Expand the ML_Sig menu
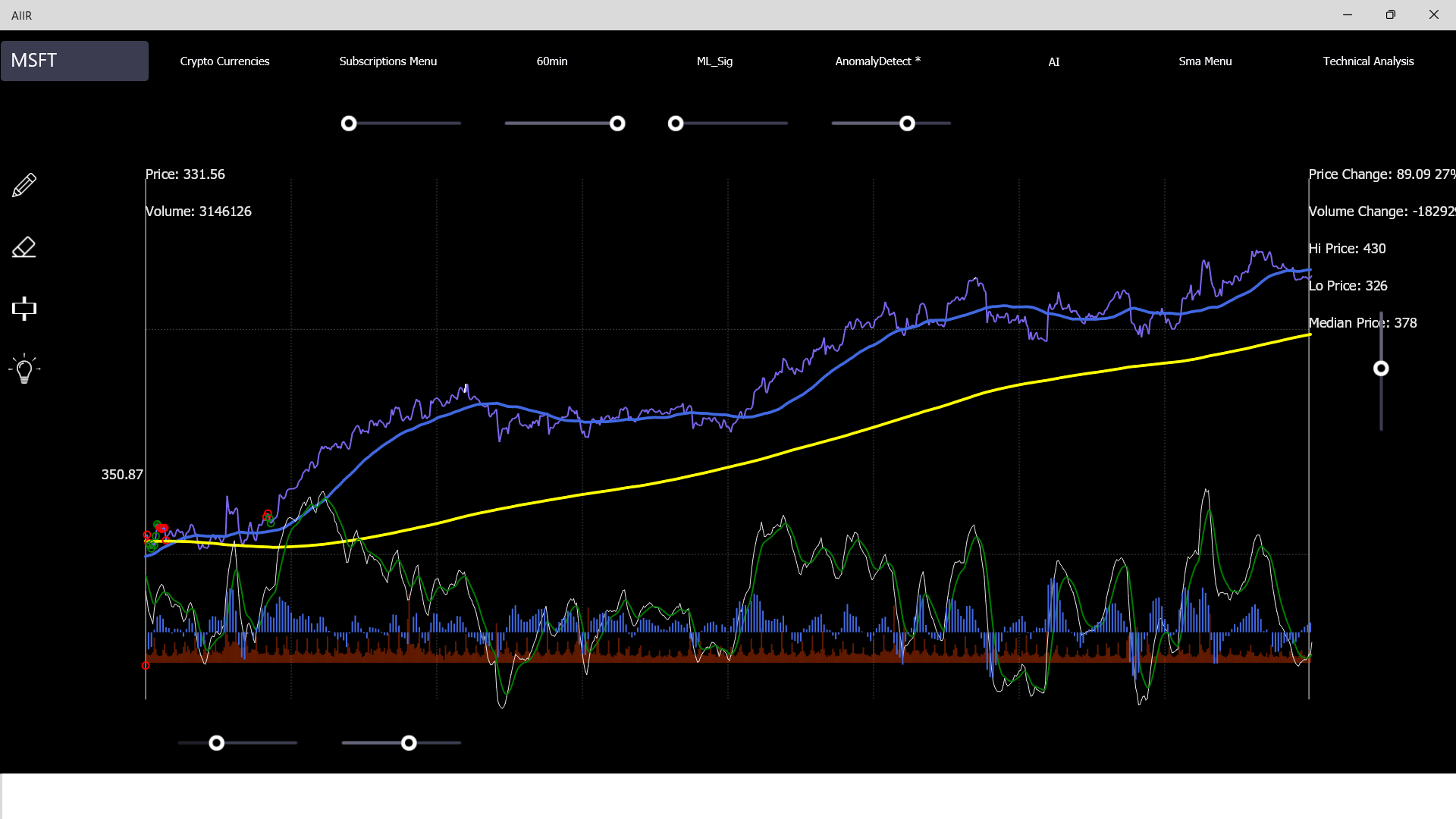1456x819 pixels. pos(714,61)
